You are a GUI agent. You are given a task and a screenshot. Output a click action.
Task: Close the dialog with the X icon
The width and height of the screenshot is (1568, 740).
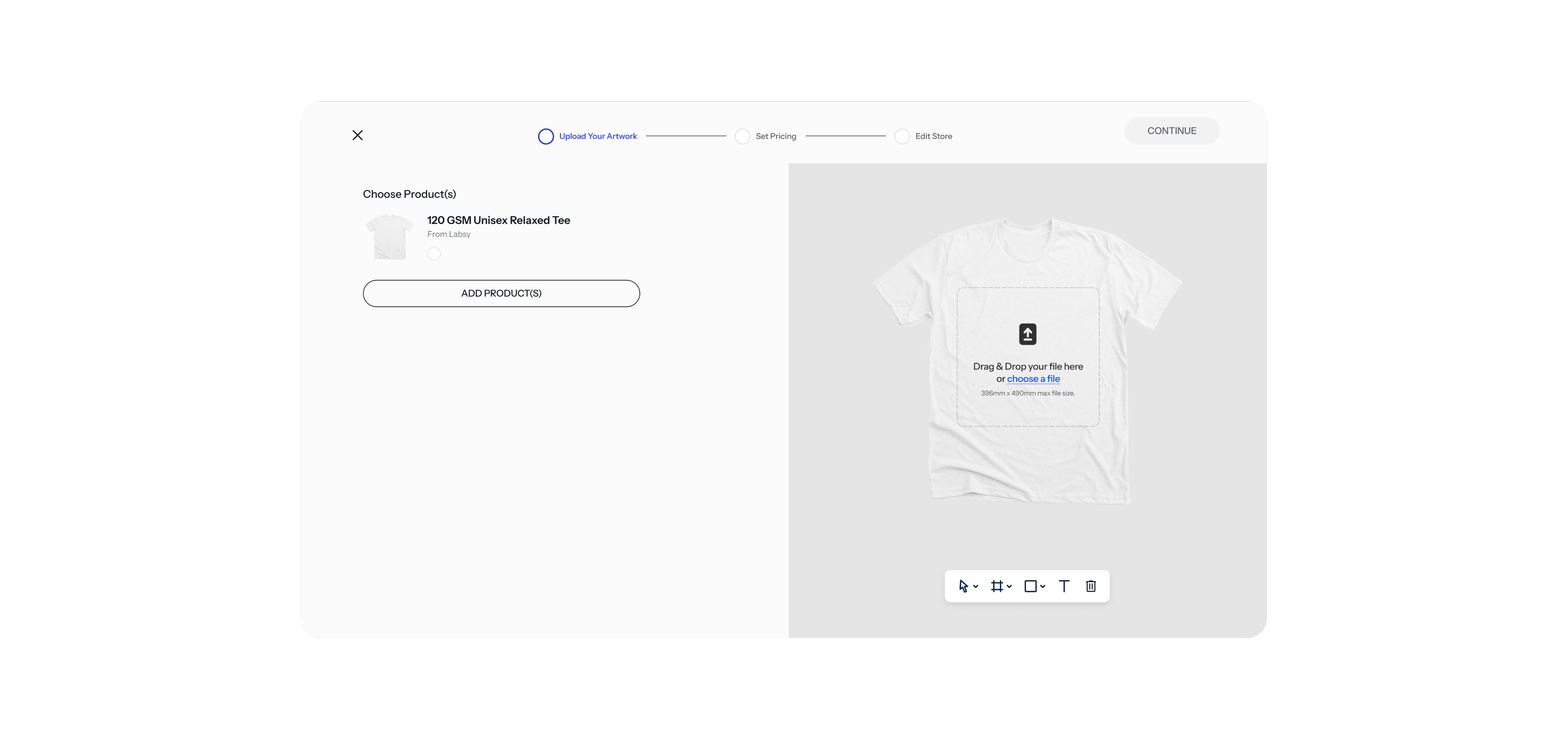(357, 135)
